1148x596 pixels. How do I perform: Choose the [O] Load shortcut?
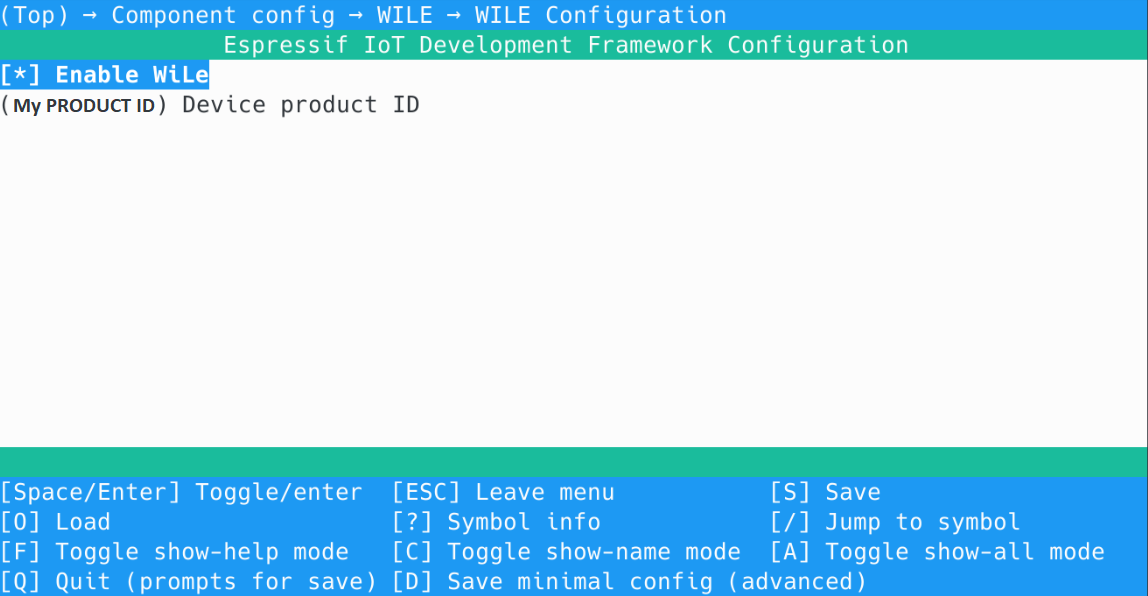pyautogui.click(x=55, y=522)
